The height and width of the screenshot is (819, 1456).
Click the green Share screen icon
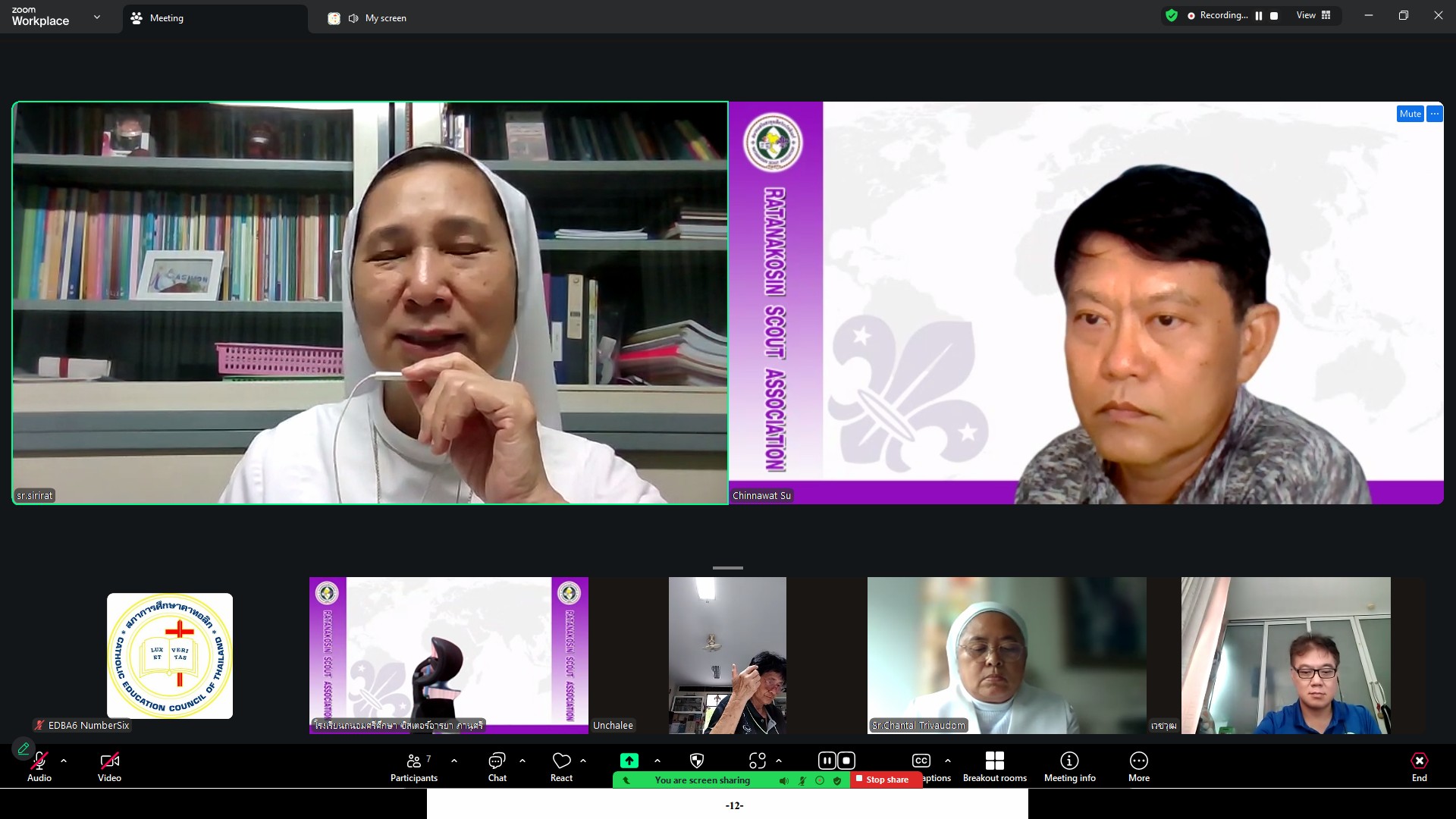pos(629,761)
